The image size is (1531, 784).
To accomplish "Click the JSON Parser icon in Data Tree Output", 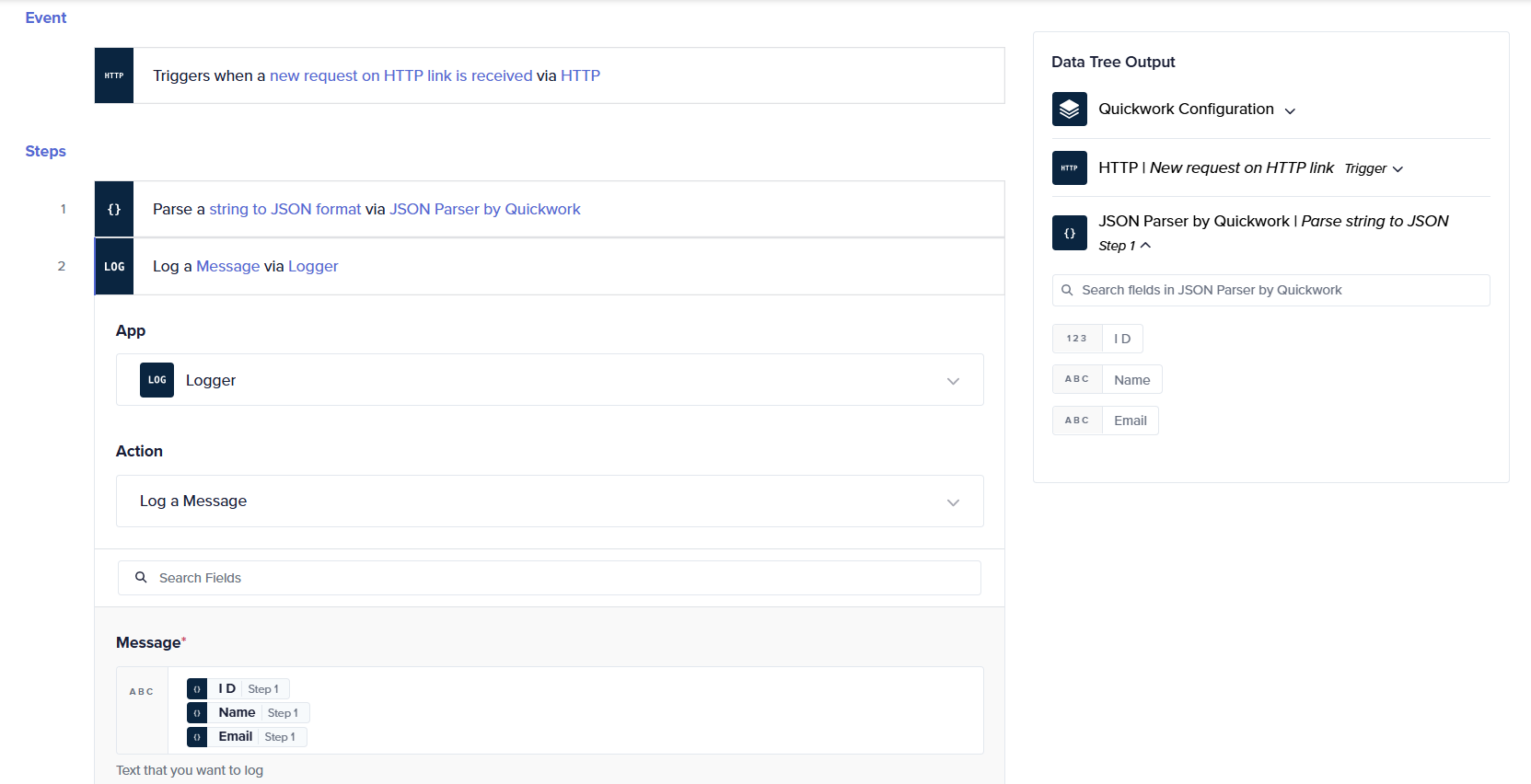I will pyautogui.click(x=1069, y=233).
